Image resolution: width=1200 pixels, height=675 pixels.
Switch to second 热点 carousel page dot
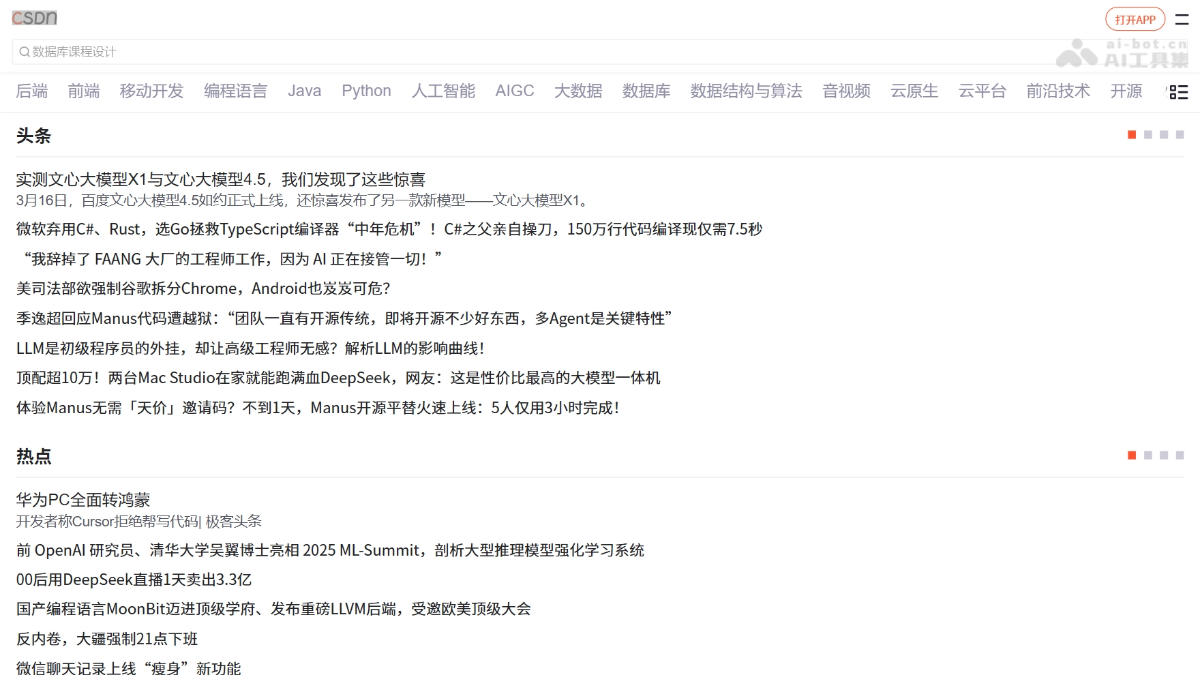[x=1148, y=455]
